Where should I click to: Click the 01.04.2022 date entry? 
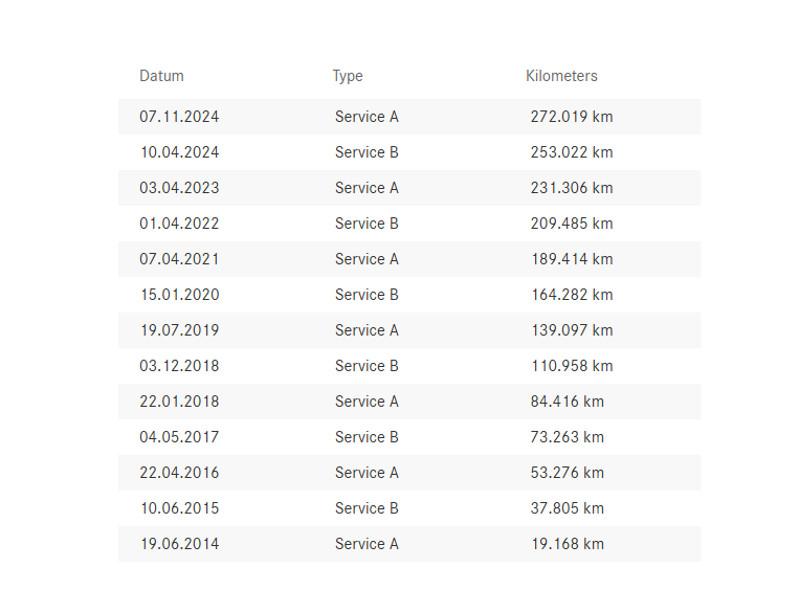coord(179,224)
